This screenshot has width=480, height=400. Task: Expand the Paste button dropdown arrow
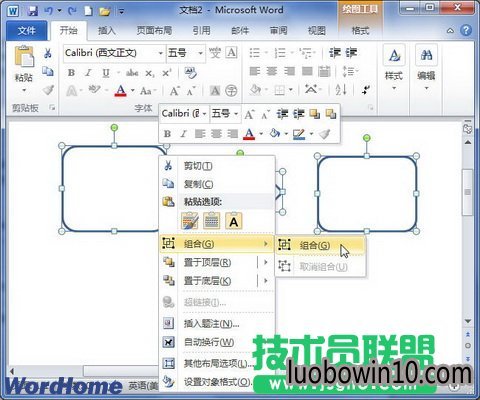(24, 90)
